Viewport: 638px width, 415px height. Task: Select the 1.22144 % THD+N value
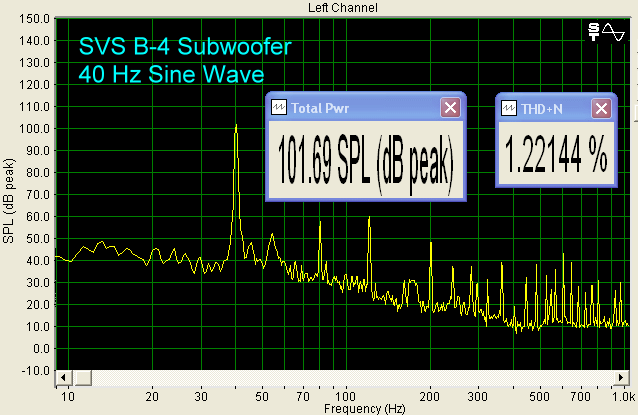click(556, 155)
